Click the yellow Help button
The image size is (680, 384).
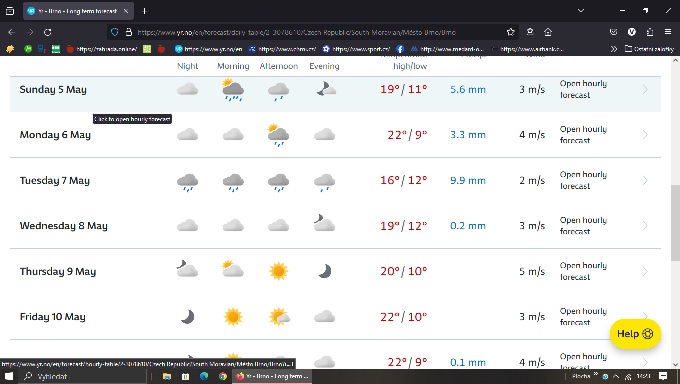pyautogui.click(x=635, y=334)
